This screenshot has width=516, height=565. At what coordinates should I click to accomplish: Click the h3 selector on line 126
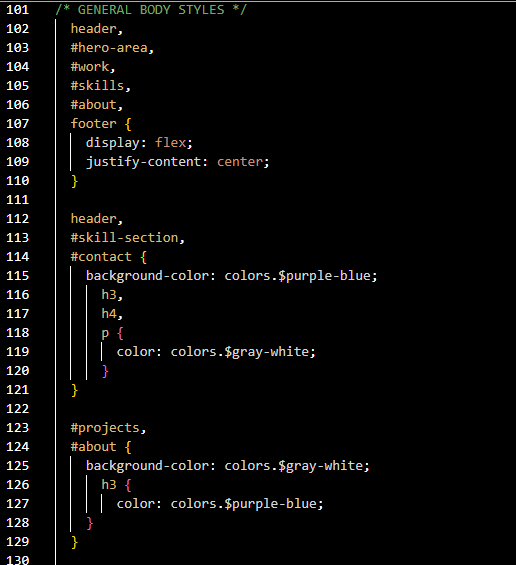pyautogui.click(x=108, y=485)
